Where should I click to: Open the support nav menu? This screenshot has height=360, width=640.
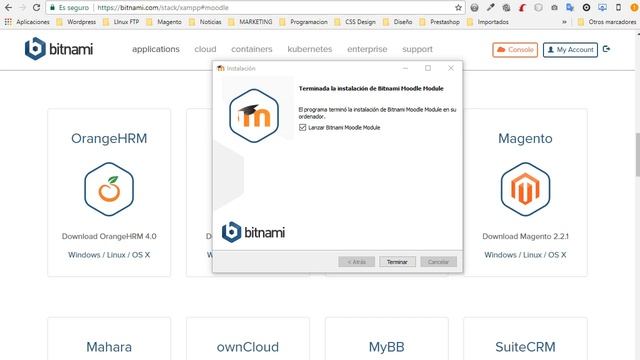[418, 49]
